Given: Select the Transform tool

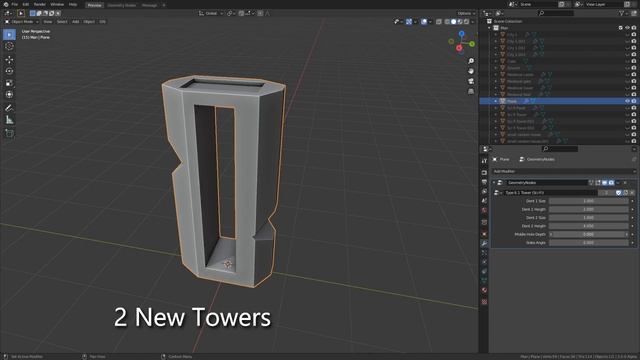Looking at the screenshot, I should [9, 94].
